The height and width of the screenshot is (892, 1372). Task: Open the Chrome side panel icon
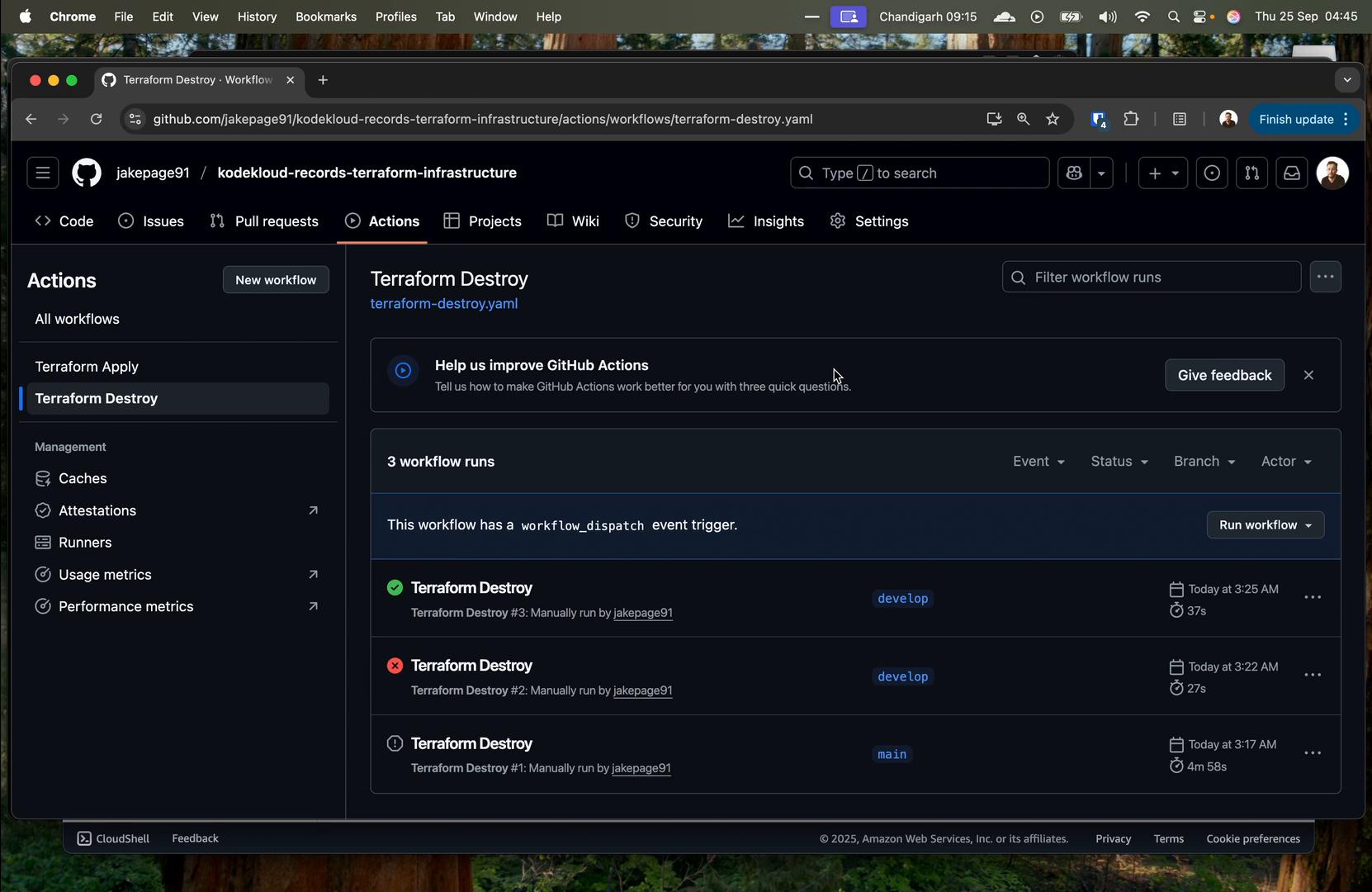pyautogui.click(x=1180, y=119)
